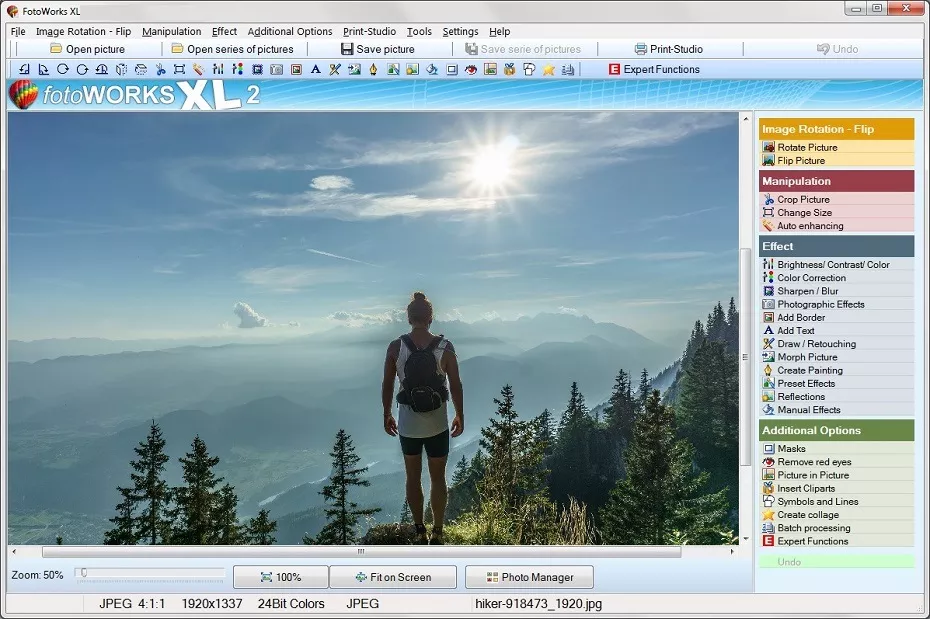Open Brightness/ Contrast/ Color in the side panel
Screen dimensions: 930x619
833,265
